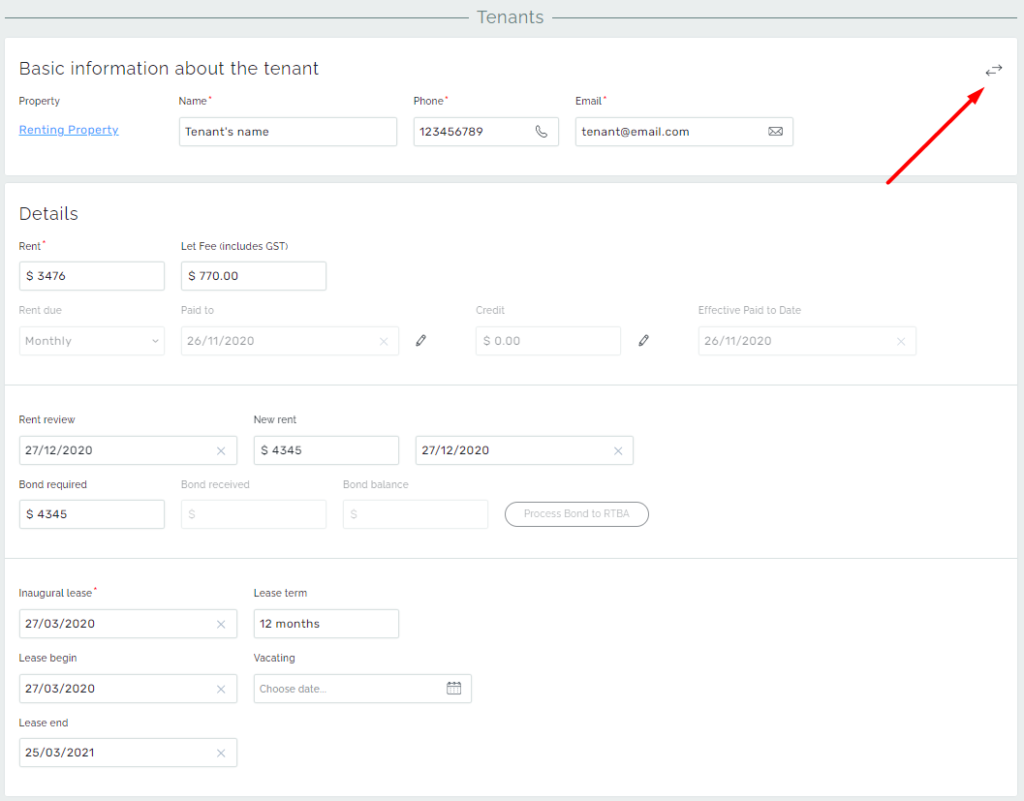This screenshot has height=801, width=1024.
Task: Clear the Lease begin date
Action: tap(221, 689)
